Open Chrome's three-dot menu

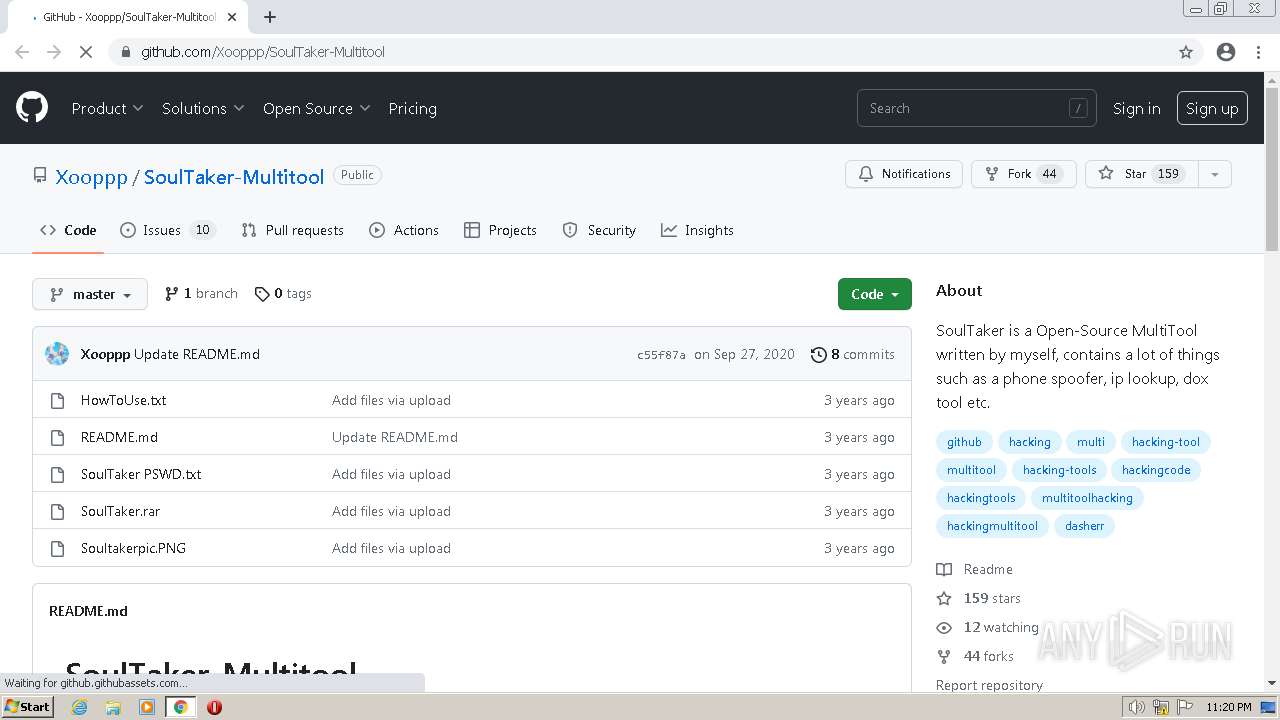(x=1258, y=52)
